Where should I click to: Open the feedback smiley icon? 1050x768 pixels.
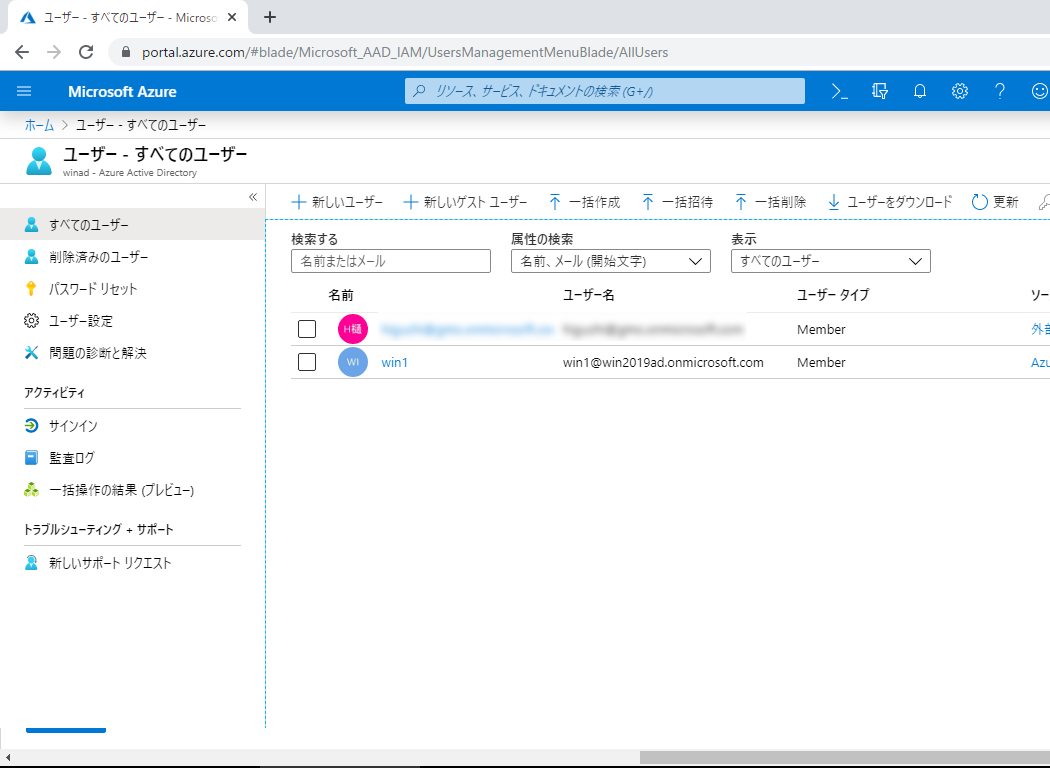(x=1039, y=91)
